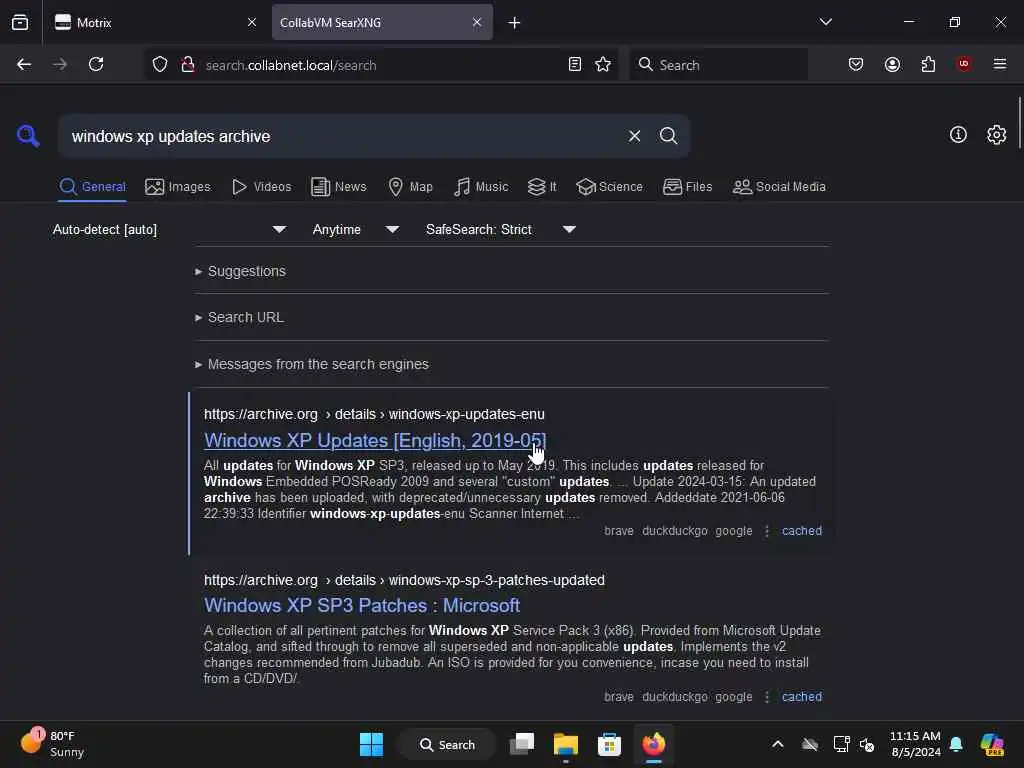Viewport: 1024px width, 768px height.
Task: Open the Pocket save icon
Action: [x=856, y=64]
